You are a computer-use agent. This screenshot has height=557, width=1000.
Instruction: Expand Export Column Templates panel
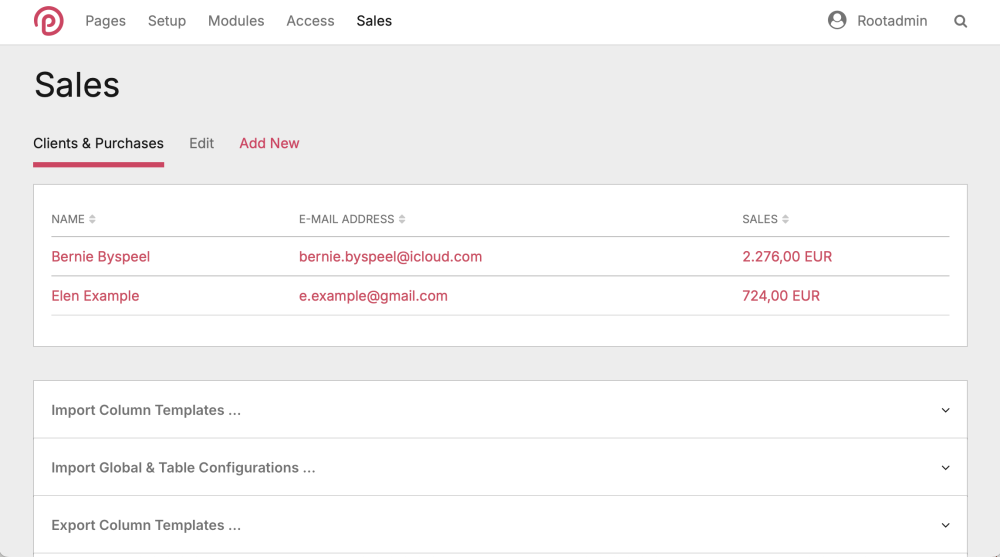(145, 525)
